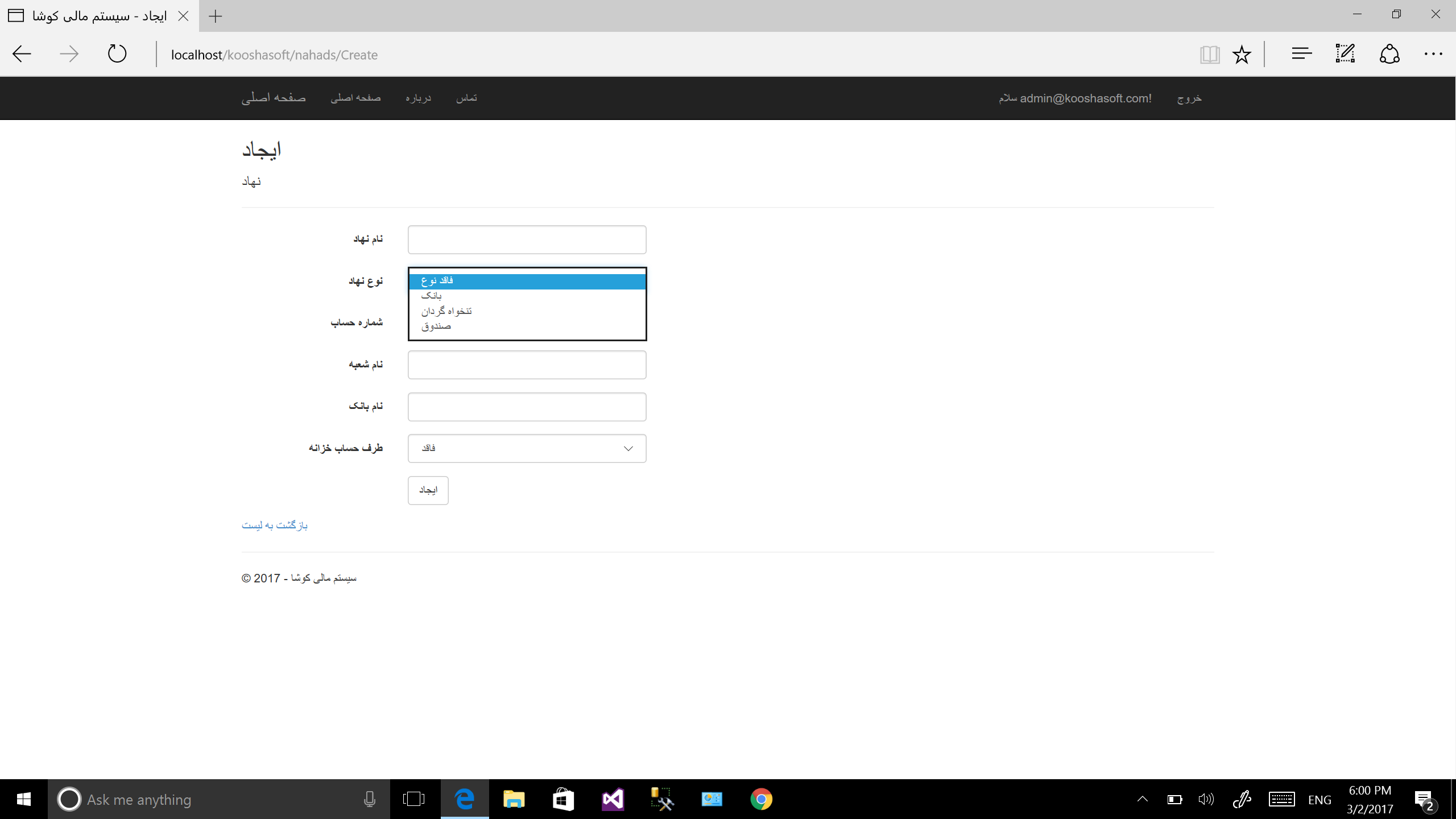Click the Share icon in toolbar

click(x=1389, y=54)
